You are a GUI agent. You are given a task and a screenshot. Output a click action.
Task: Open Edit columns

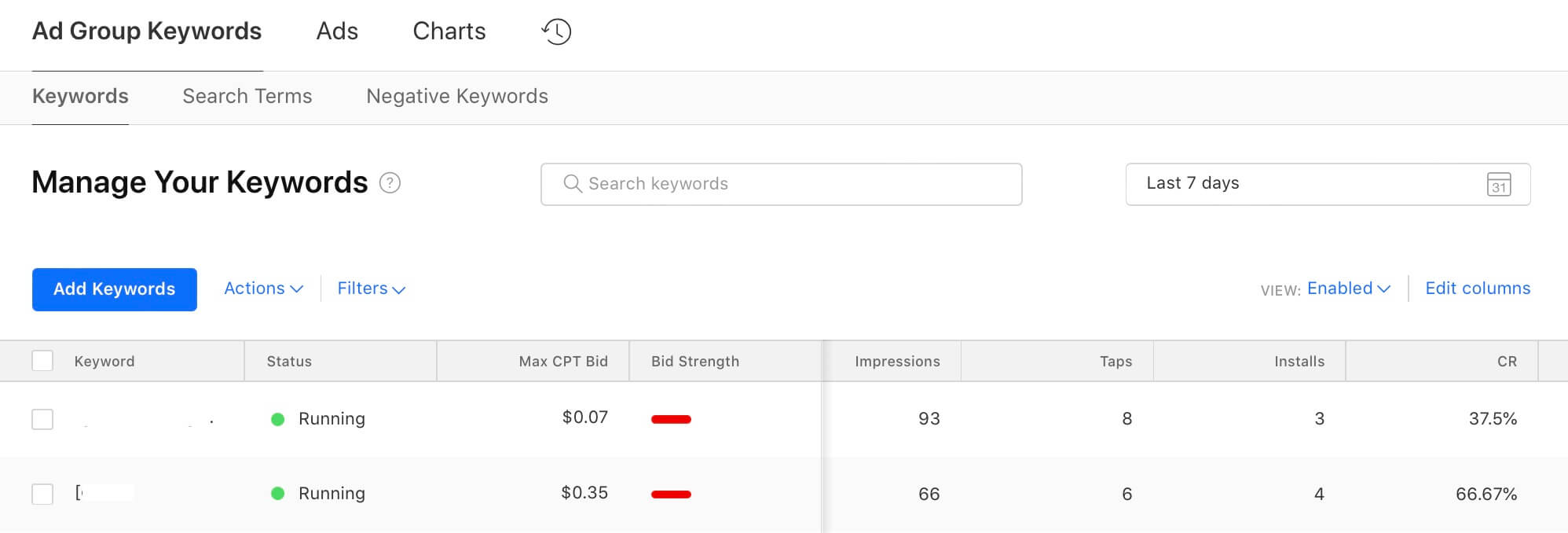pyautogui.click(x=1477, y=289)
